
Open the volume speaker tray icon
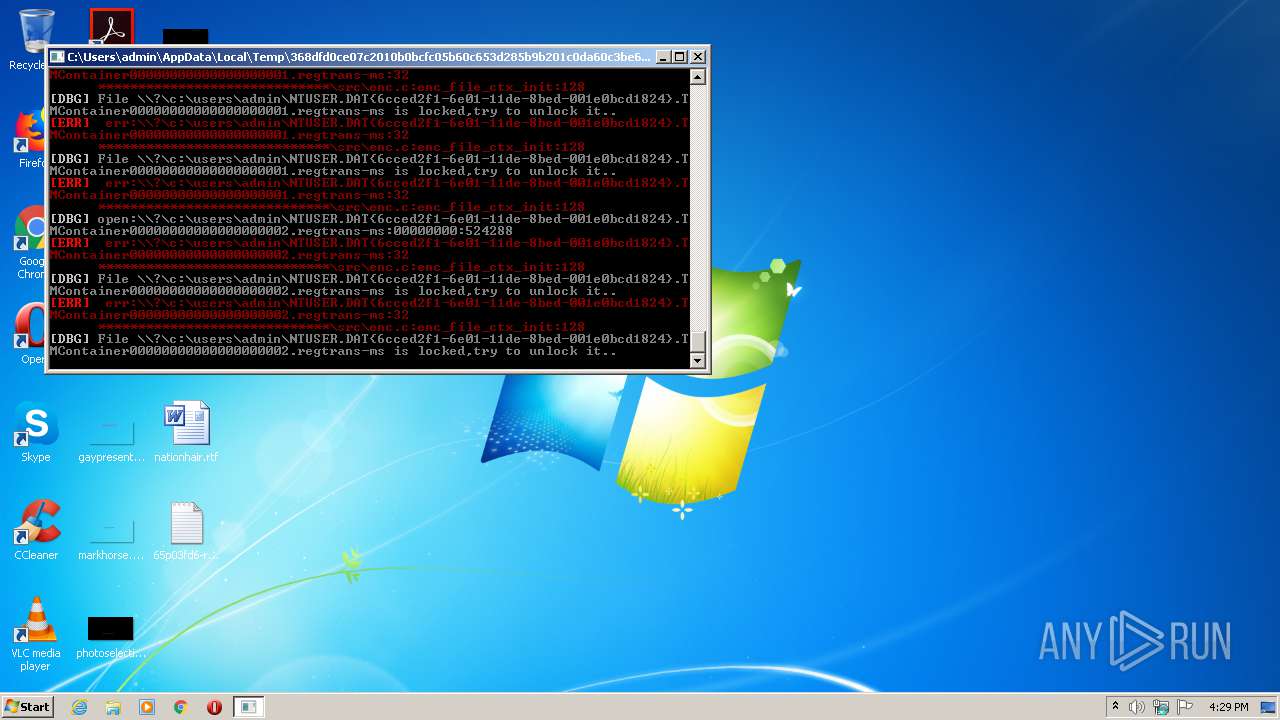click(1137, 707)
